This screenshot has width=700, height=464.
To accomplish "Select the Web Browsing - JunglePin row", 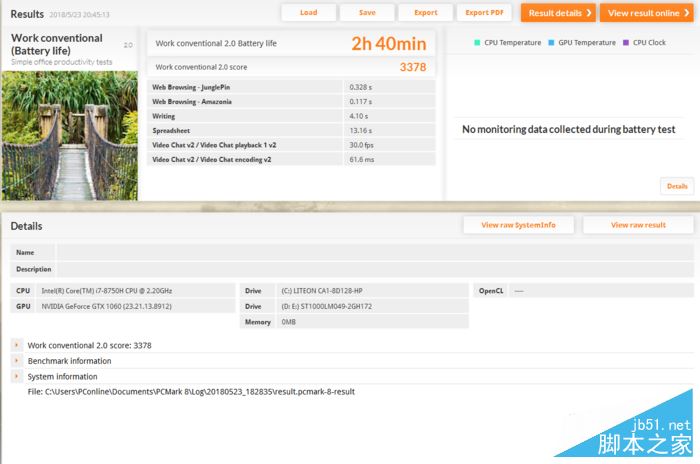I will point(291,87).
